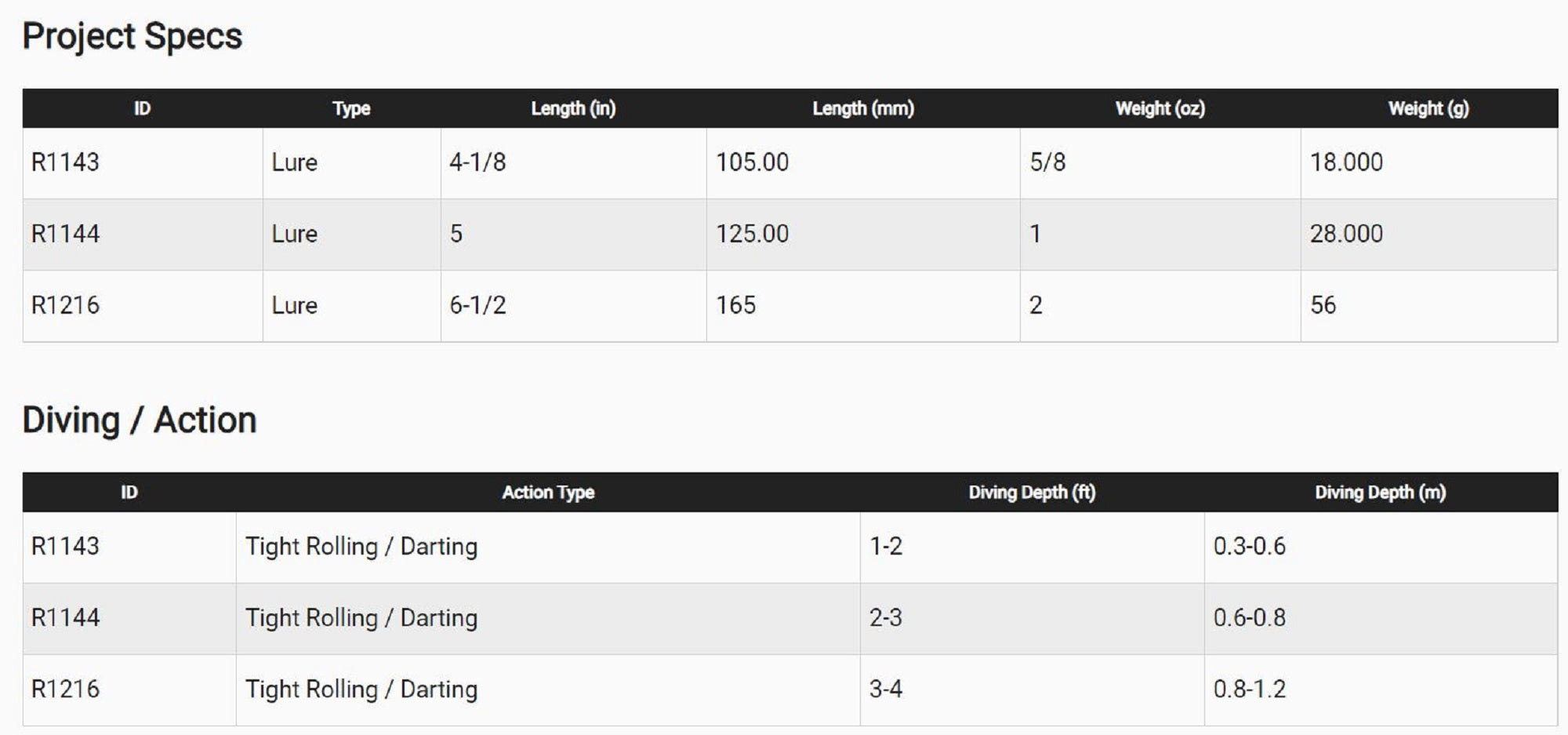Image resolution: width=1568 pixels, height=735 pixels.
Task: Click the 3-4 diving depth cell
Action: (x=886, y=690)
